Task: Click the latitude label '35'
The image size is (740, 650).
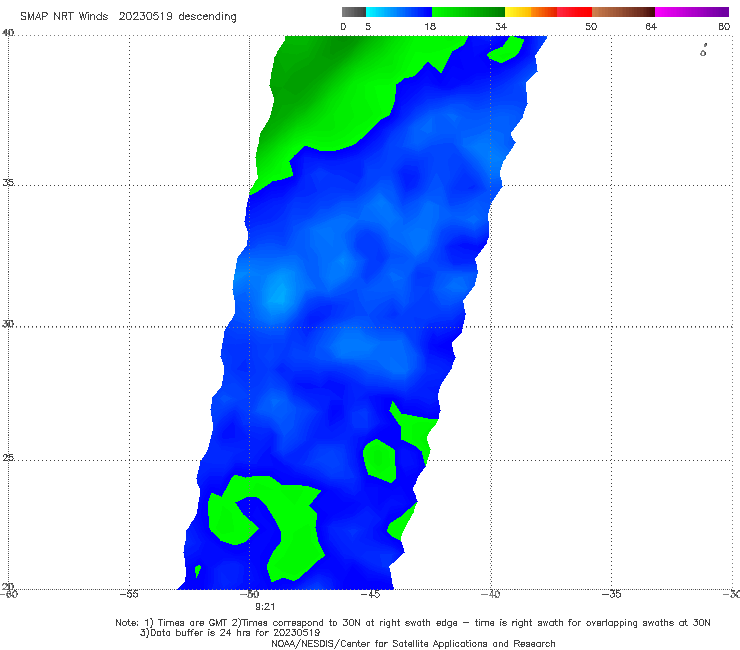Action: (8, 182)
